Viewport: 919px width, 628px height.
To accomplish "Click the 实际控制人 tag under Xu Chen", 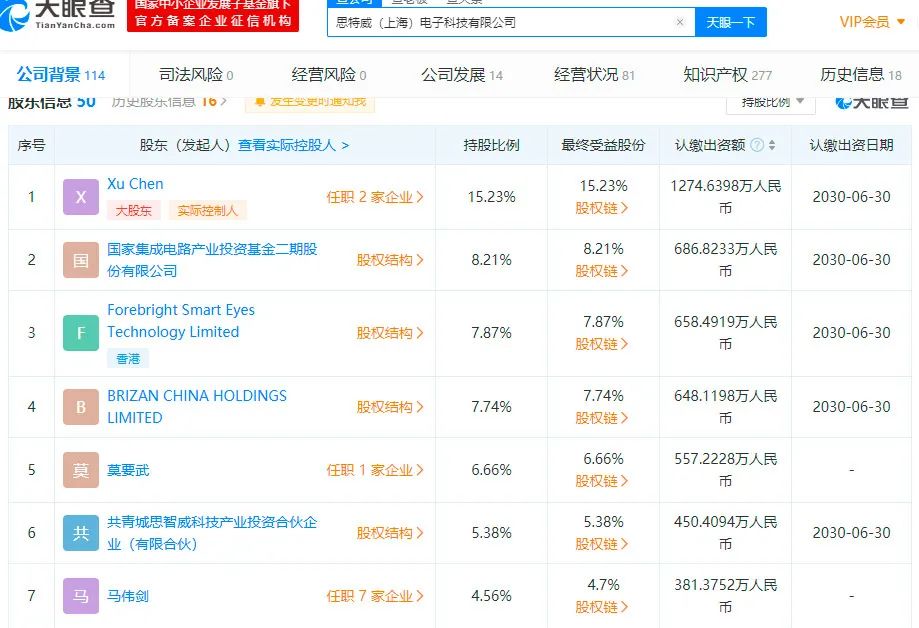I will pos(207,211).
